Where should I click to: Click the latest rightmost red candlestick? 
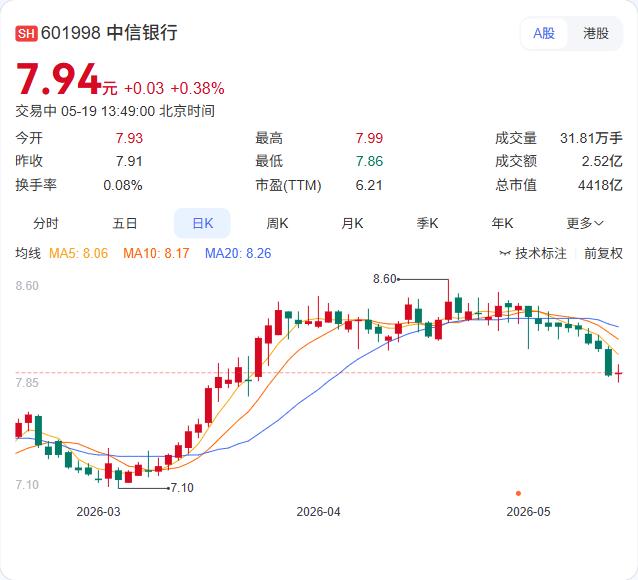[x=619, y=373]
